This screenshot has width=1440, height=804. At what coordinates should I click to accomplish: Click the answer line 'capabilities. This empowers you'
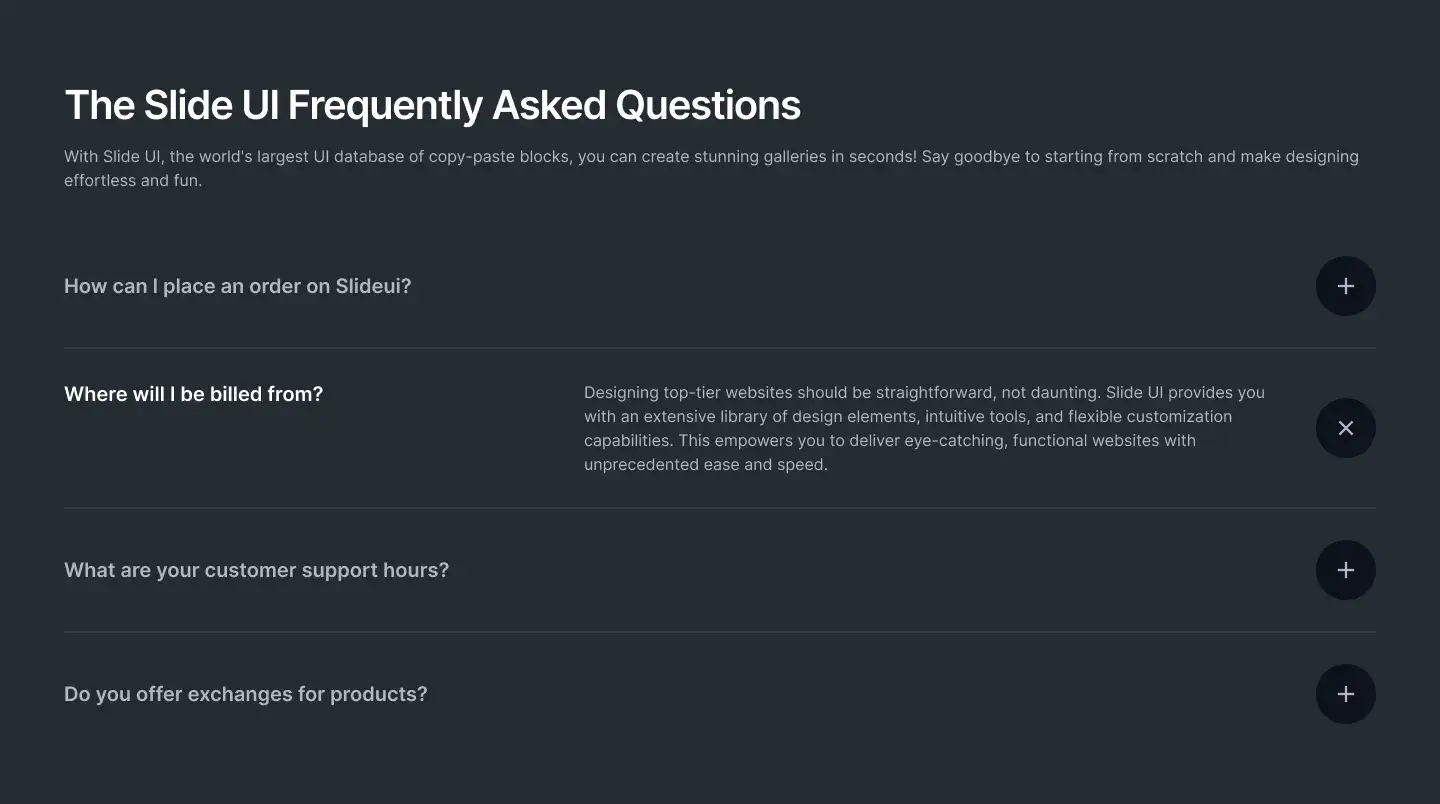pos(889,441)
